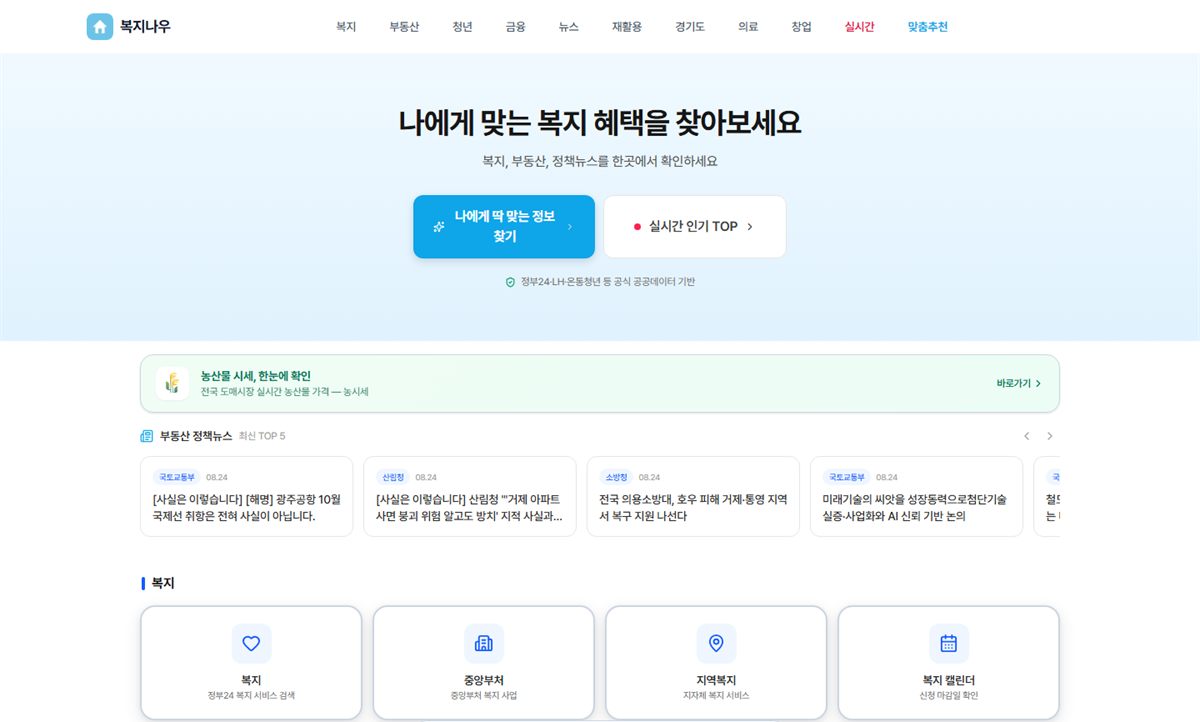Open the 중앙부처 복지 사업 card
The width and height of the screenshot is (1200, 722).
(484, 663)
